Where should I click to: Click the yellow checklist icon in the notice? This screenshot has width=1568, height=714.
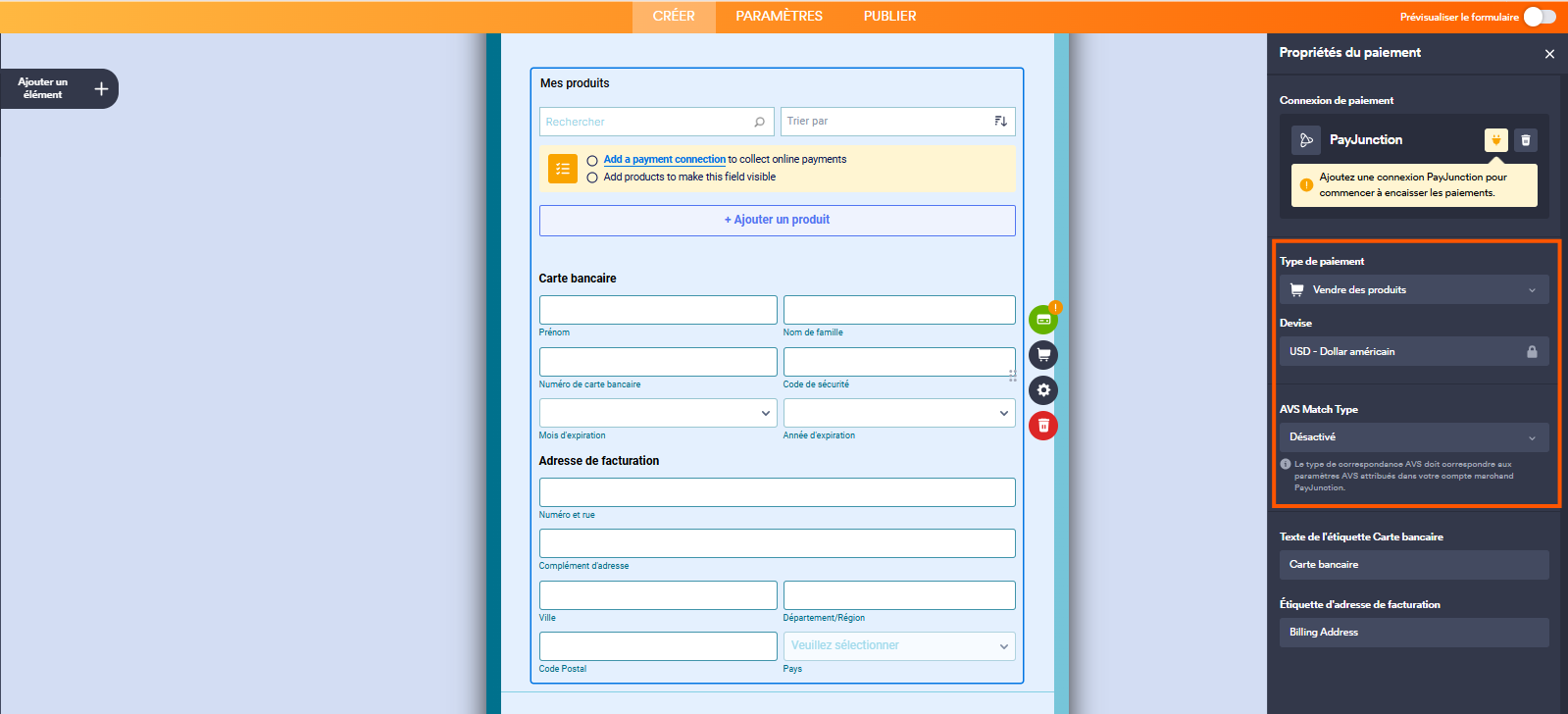[x=563, y=169]
